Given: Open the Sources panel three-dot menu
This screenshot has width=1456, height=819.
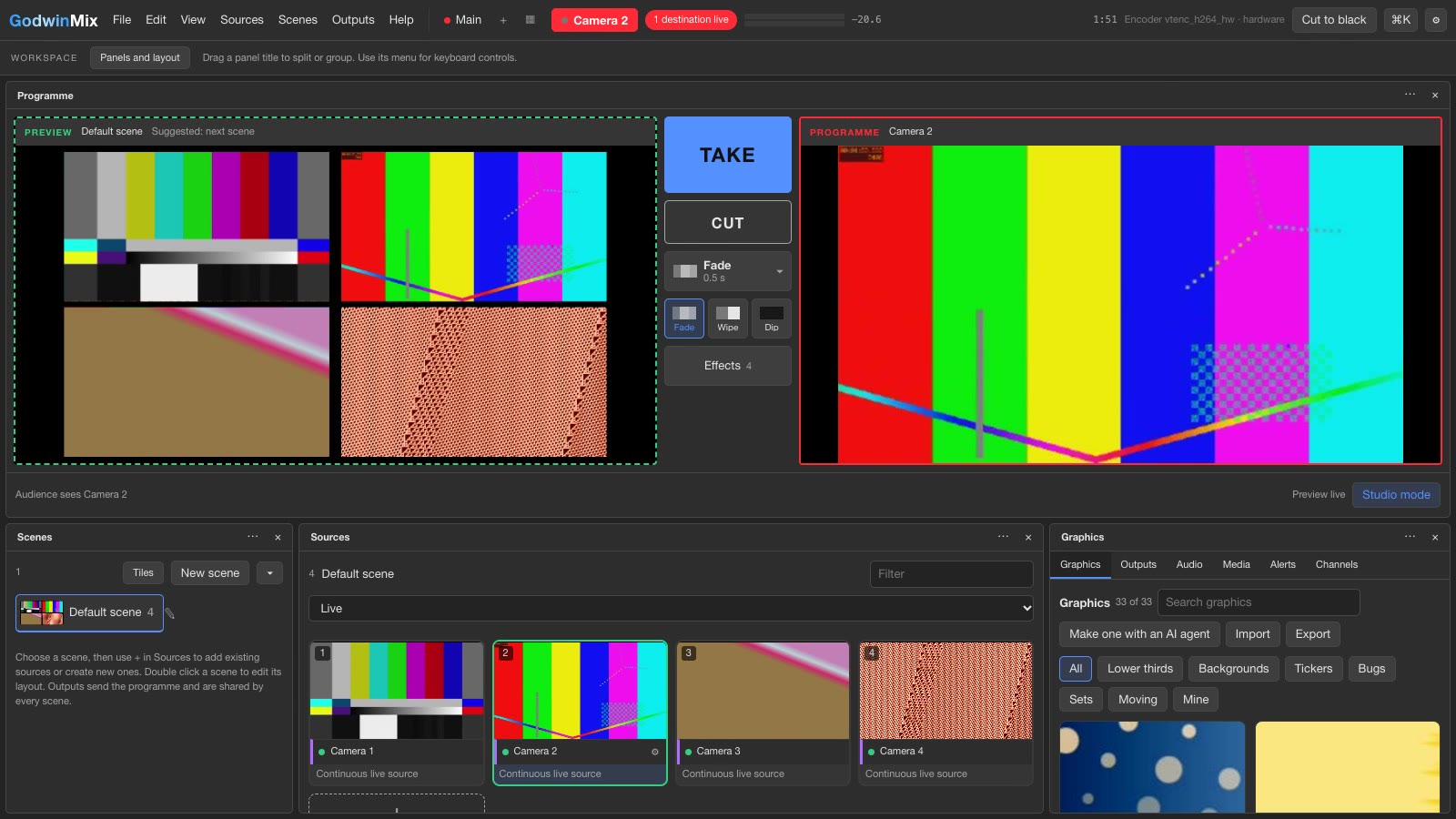Looking at the screenshot, I should 1003,537.
